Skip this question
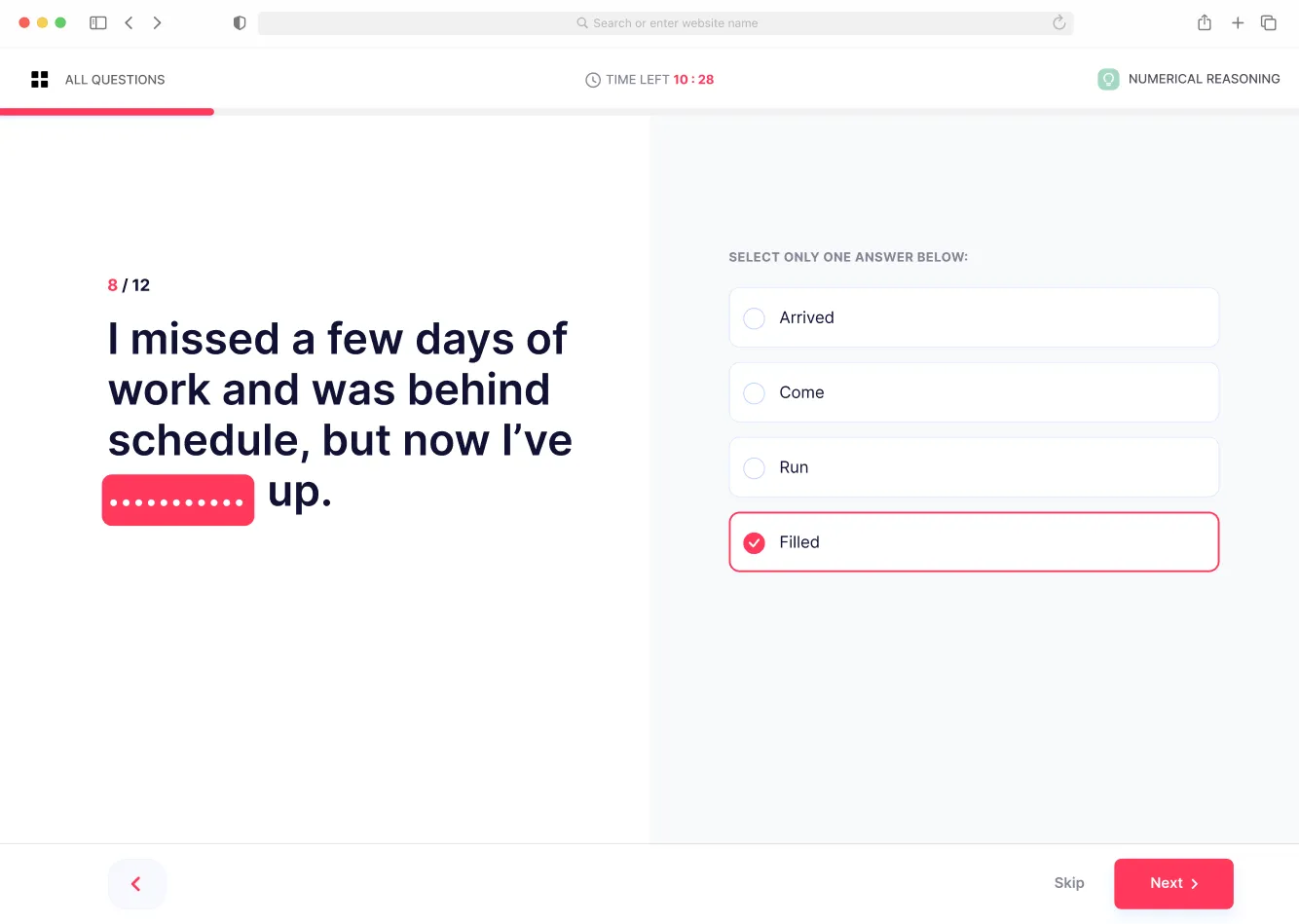 point(1069,883)
